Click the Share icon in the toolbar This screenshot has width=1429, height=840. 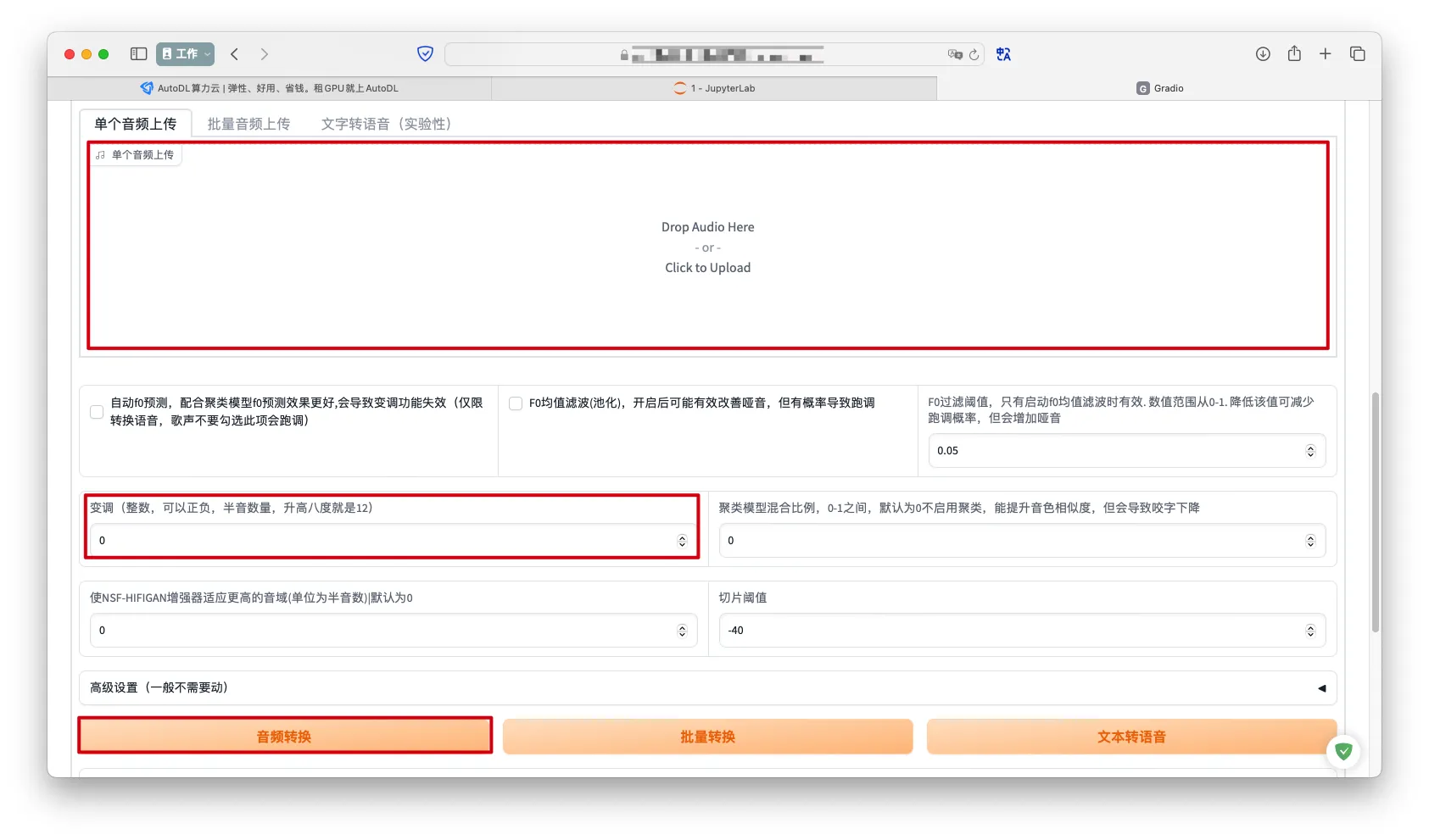pos(1294,54)
